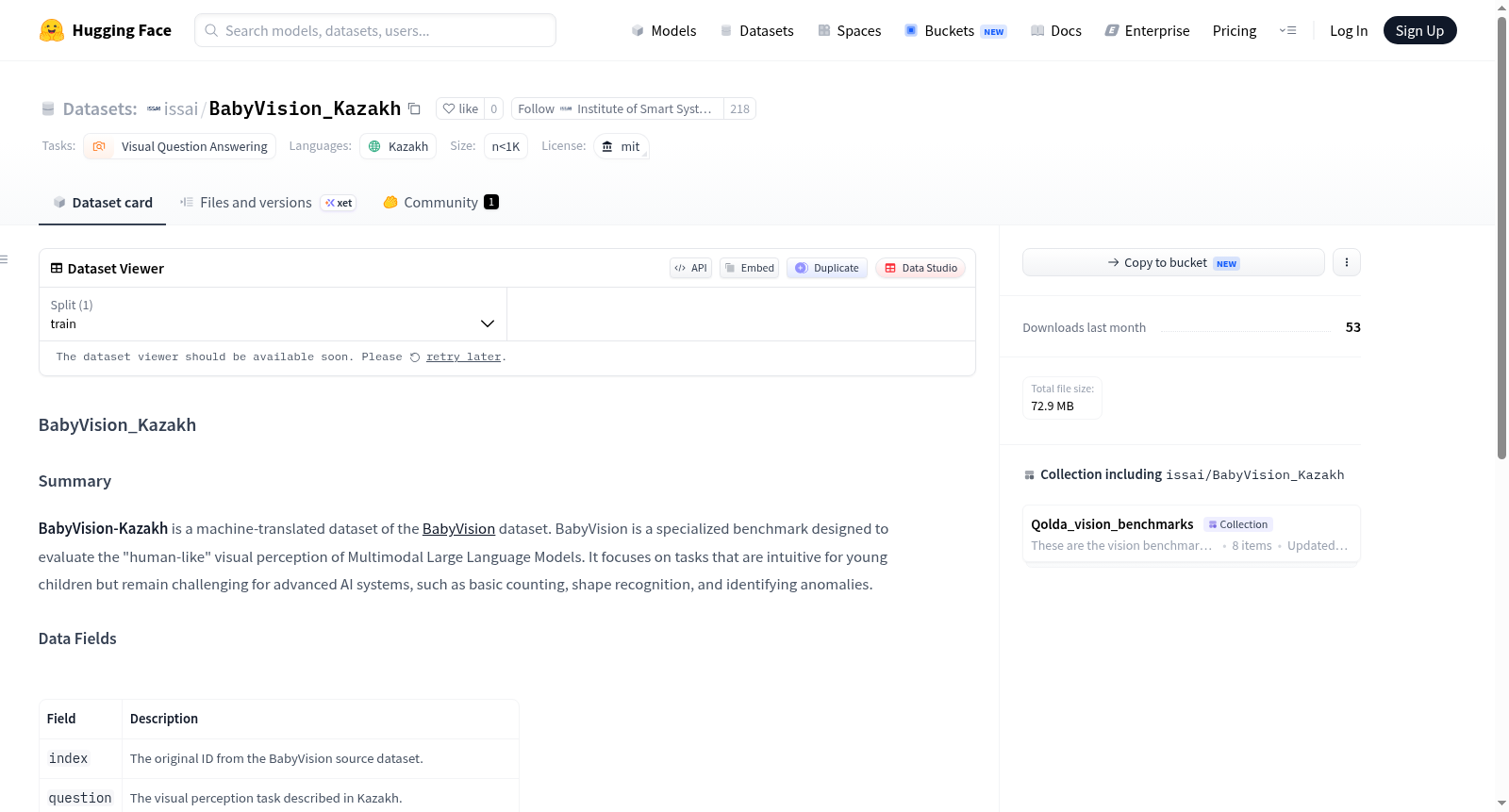Go to the Pricing page
This screenshot has height=812, width=1509.
click(x=1235, y=30)
